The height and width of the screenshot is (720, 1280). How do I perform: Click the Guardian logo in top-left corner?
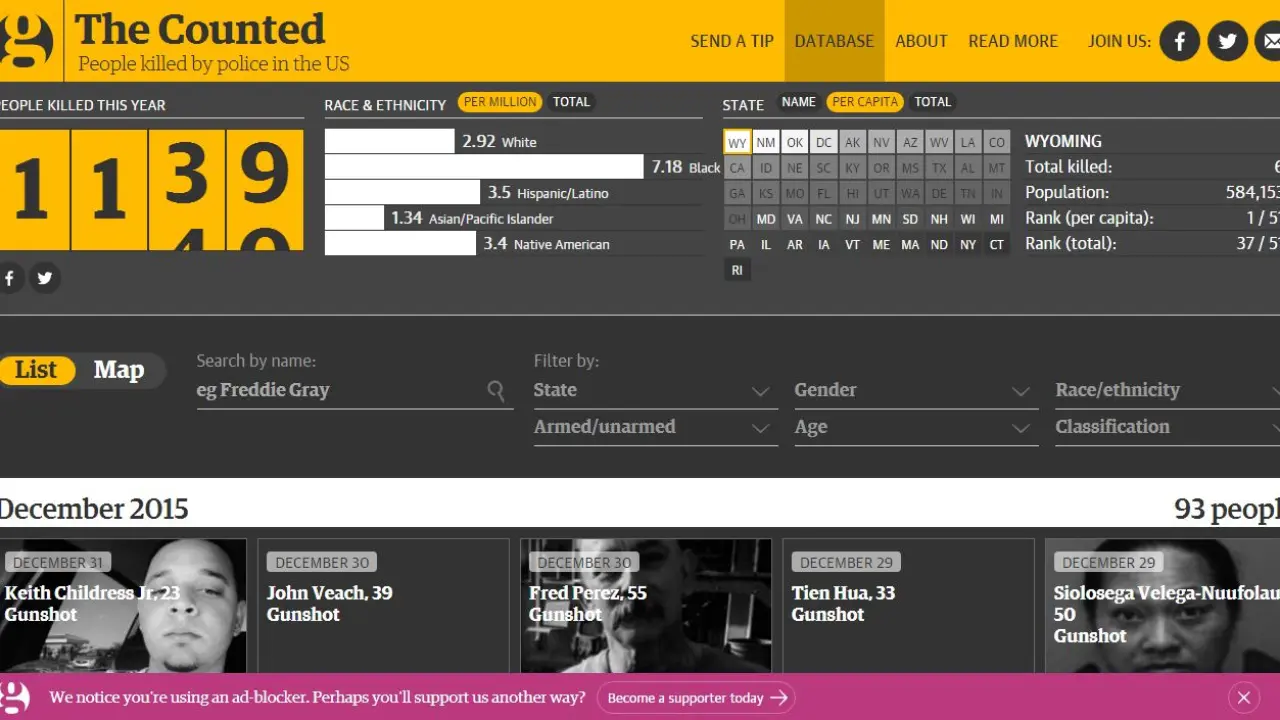[27, 41]
